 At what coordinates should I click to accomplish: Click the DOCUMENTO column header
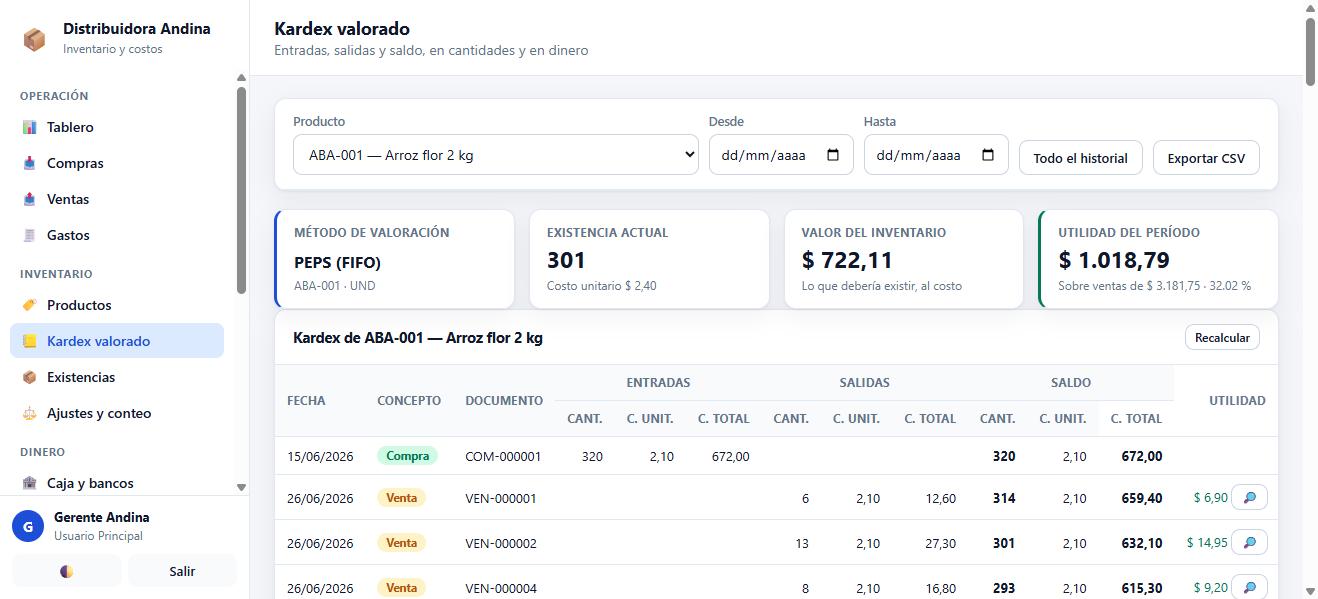[504, 400]
